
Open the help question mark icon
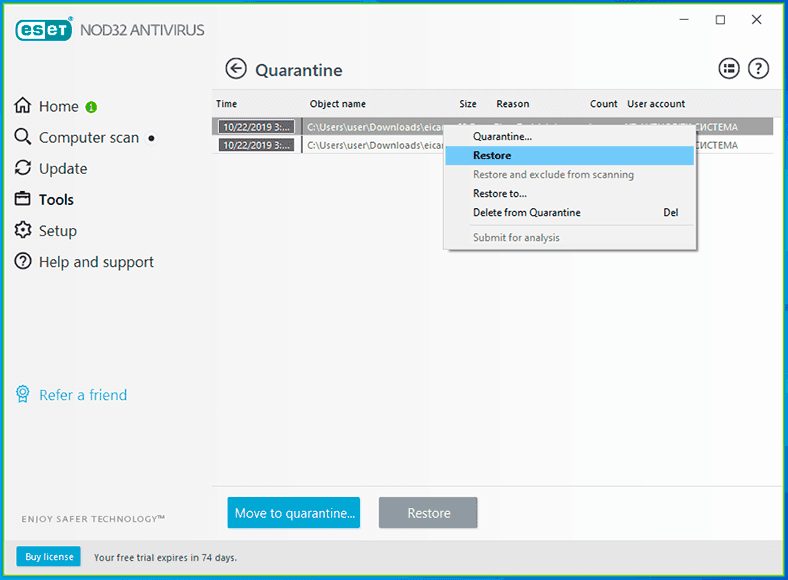coord(758,68)
